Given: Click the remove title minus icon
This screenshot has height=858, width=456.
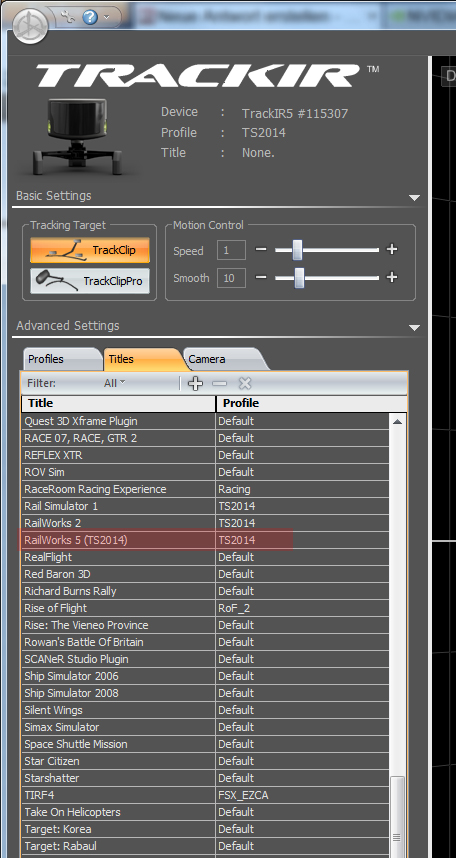Looking at the screenshot, I should point(219,383).
